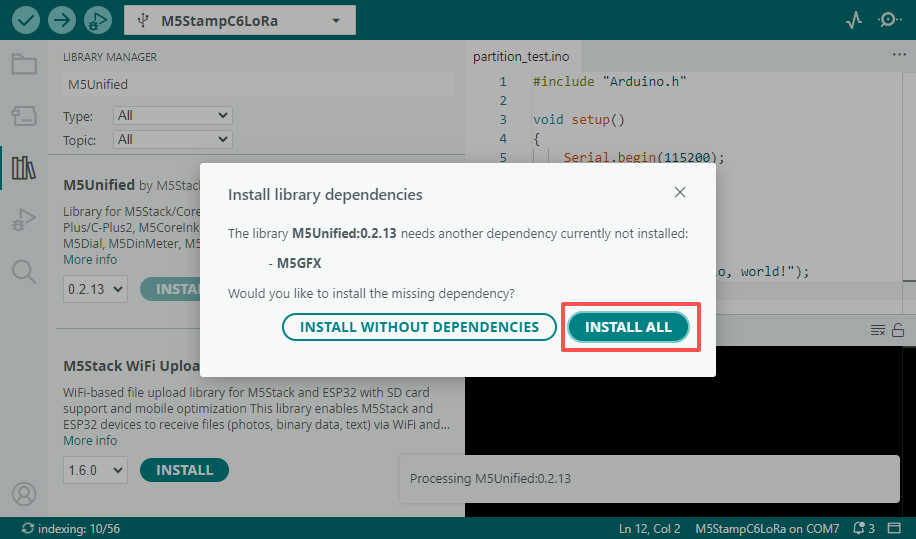
Task: Select the Library Manager books icon
Action: tap(24, 167)
